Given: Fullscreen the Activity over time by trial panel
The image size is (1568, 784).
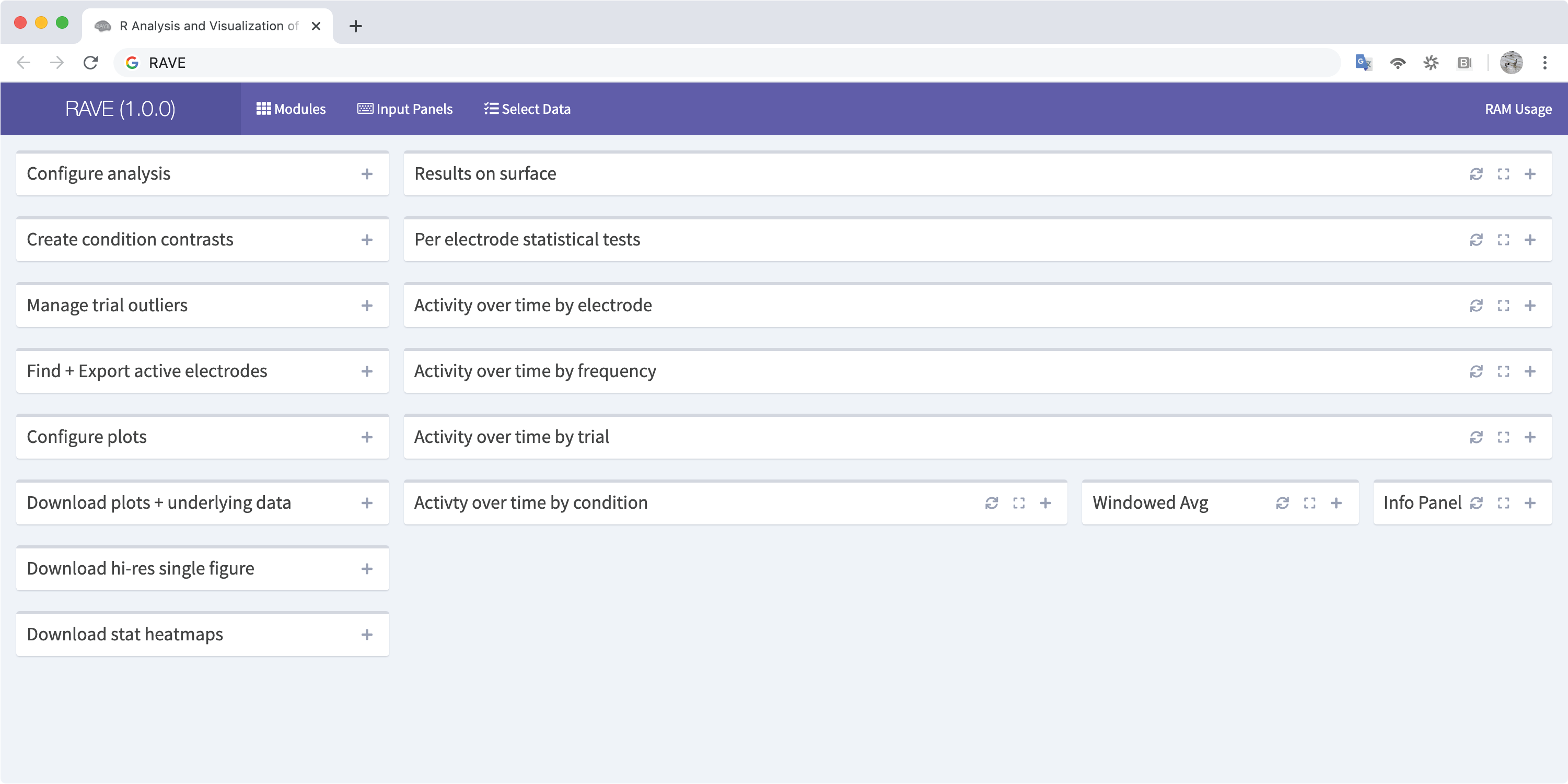Looking at the screenshot, I should [1503, 437].
